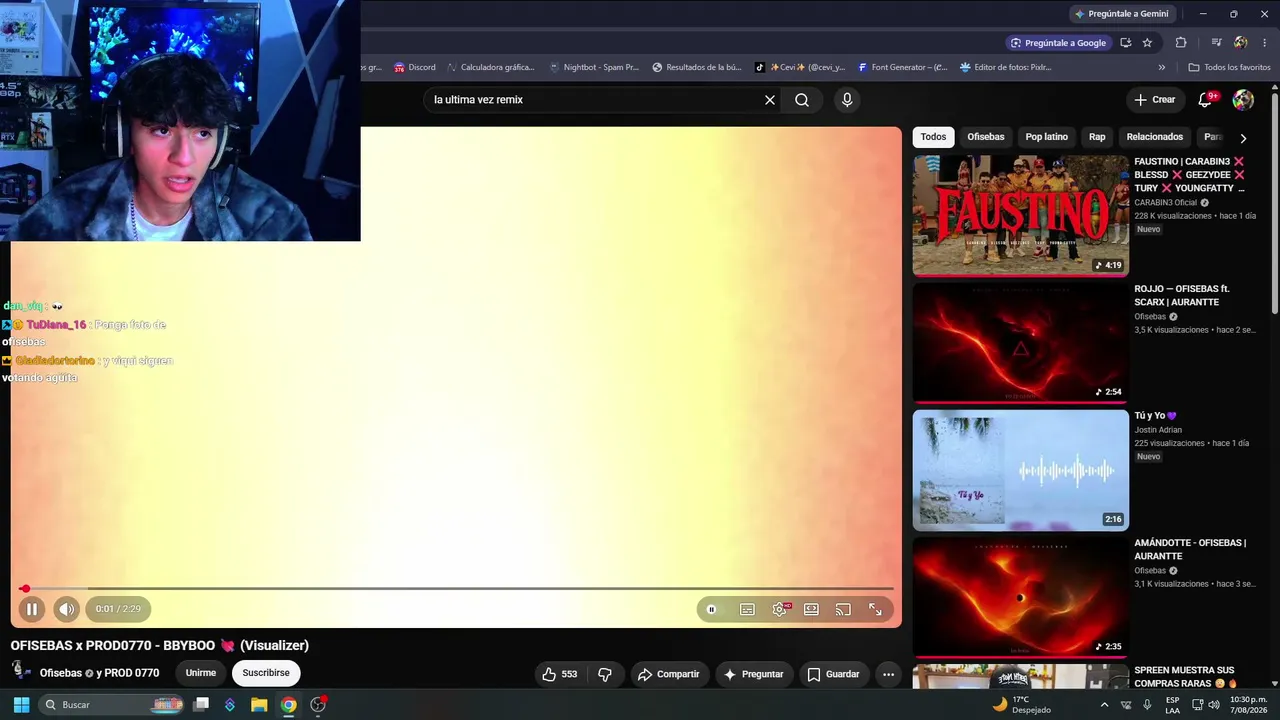Open the Preguntar AI assistant
Image resolution: width=1280 pixels, height=720 pixels.
(754, 674)
